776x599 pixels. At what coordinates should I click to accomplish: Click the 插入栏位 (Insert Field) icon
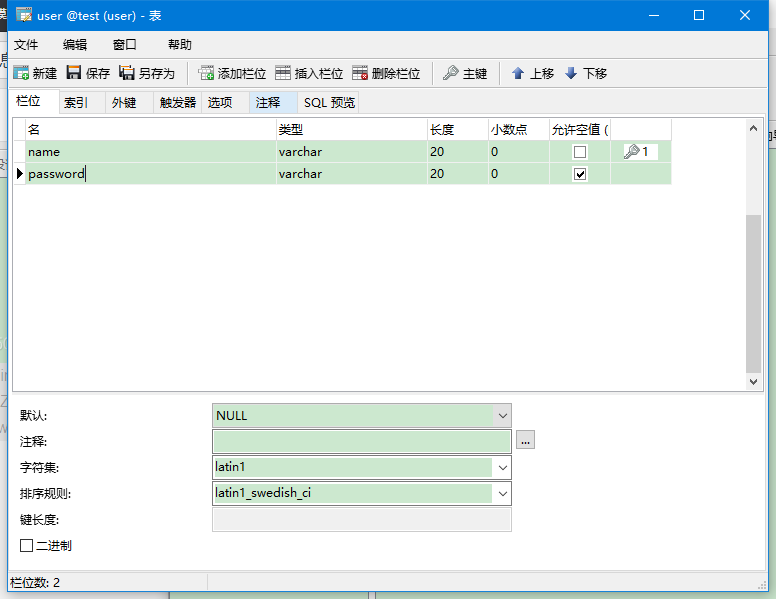pos(283,73)
